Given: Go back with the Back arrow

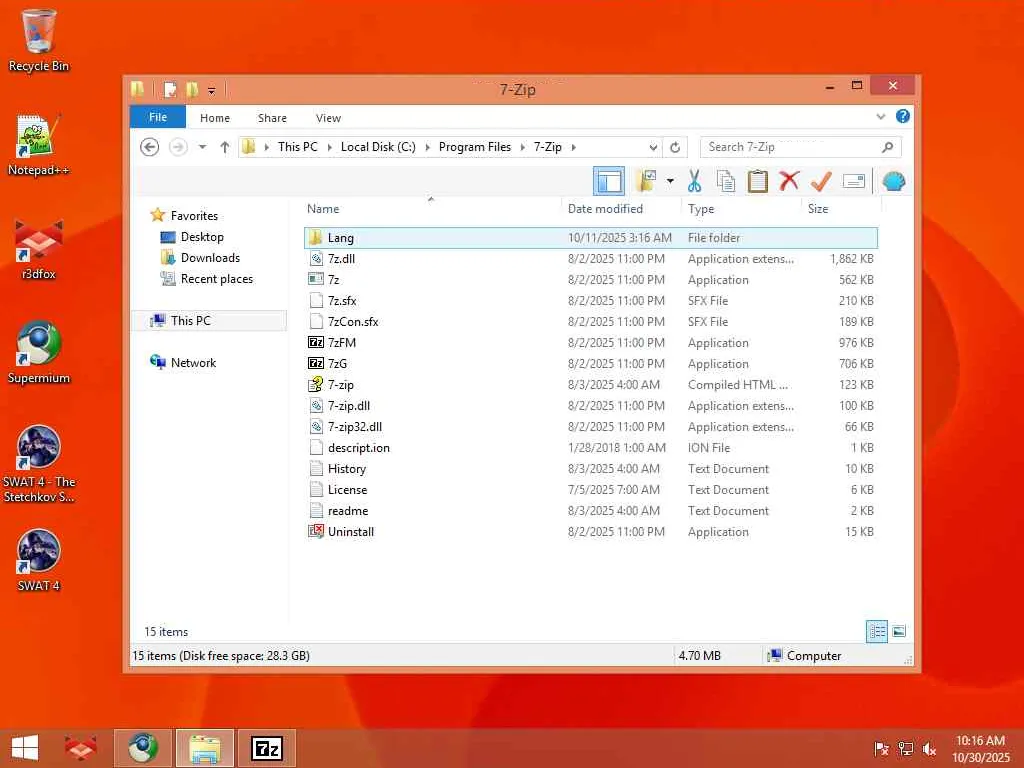Looking at the screenshot, I should (150, 147).
